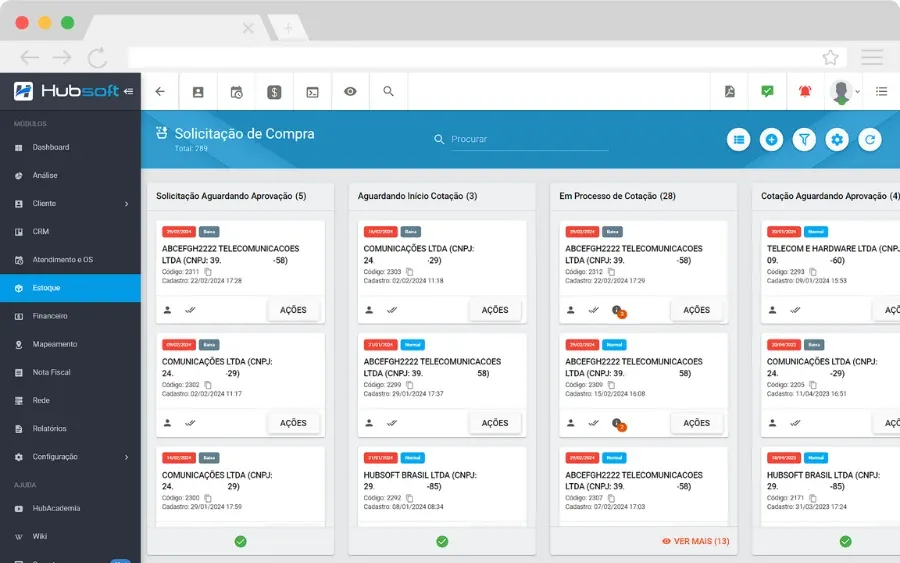
Task: Click green check under Cotação Aguardando Aprovação column
Action: pyautogui.click(x=845, y=541)
